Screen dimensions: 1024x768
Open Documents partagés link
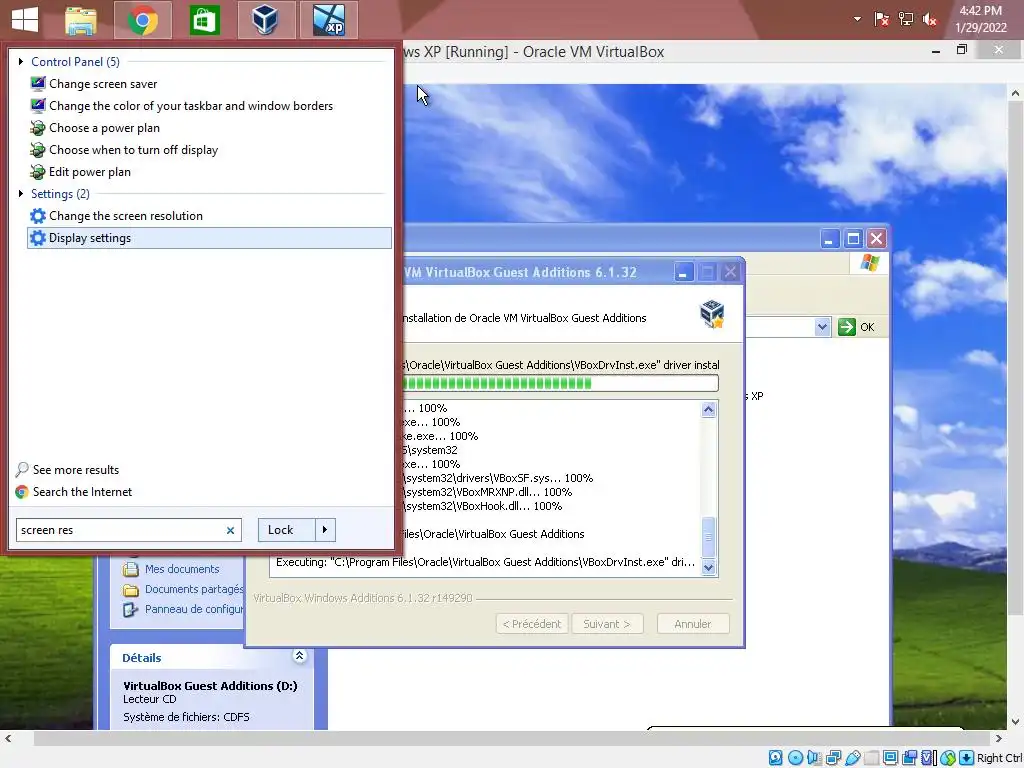194,589
